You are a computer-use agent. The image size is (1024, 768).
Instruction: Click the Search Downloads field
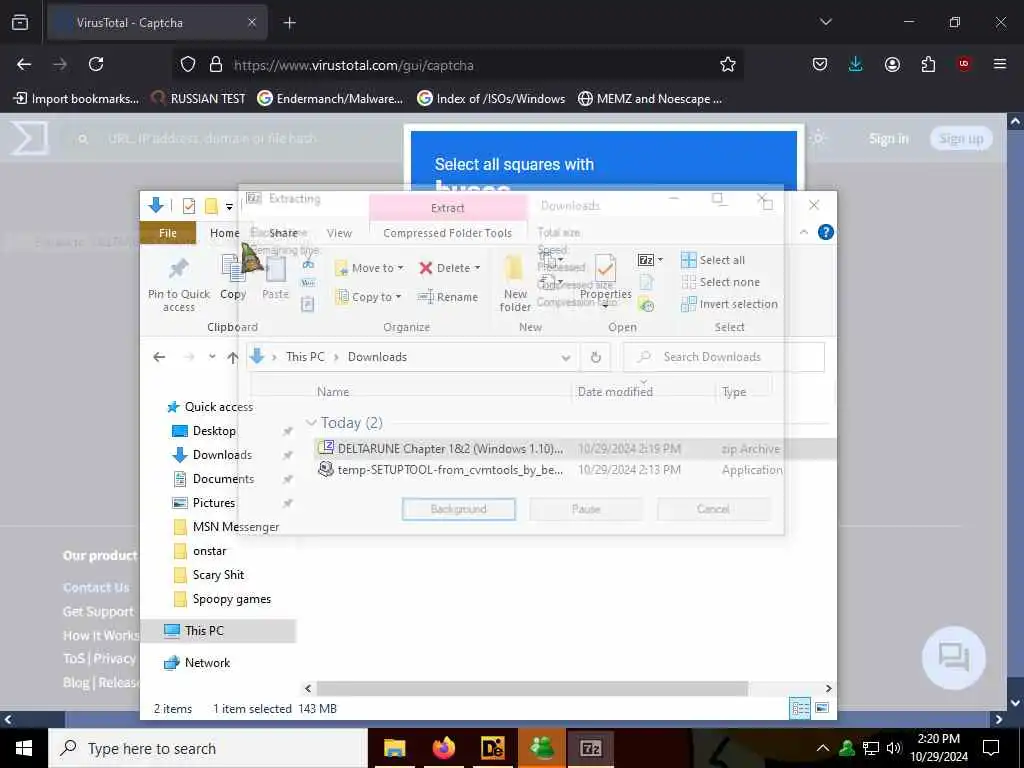[724, 357]
